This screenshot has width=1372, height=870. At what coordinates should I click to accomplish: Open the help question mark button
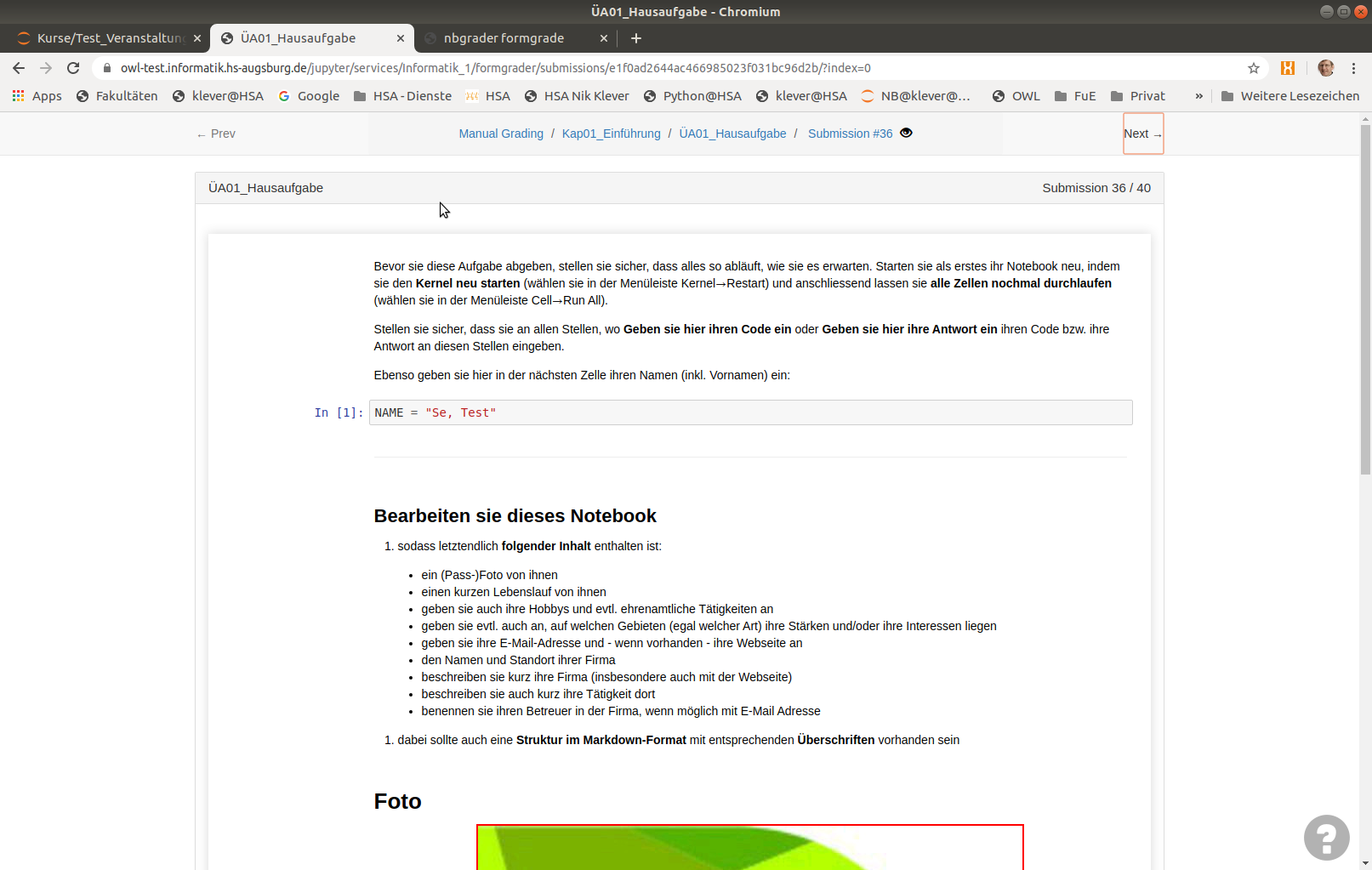(1327, 838)
